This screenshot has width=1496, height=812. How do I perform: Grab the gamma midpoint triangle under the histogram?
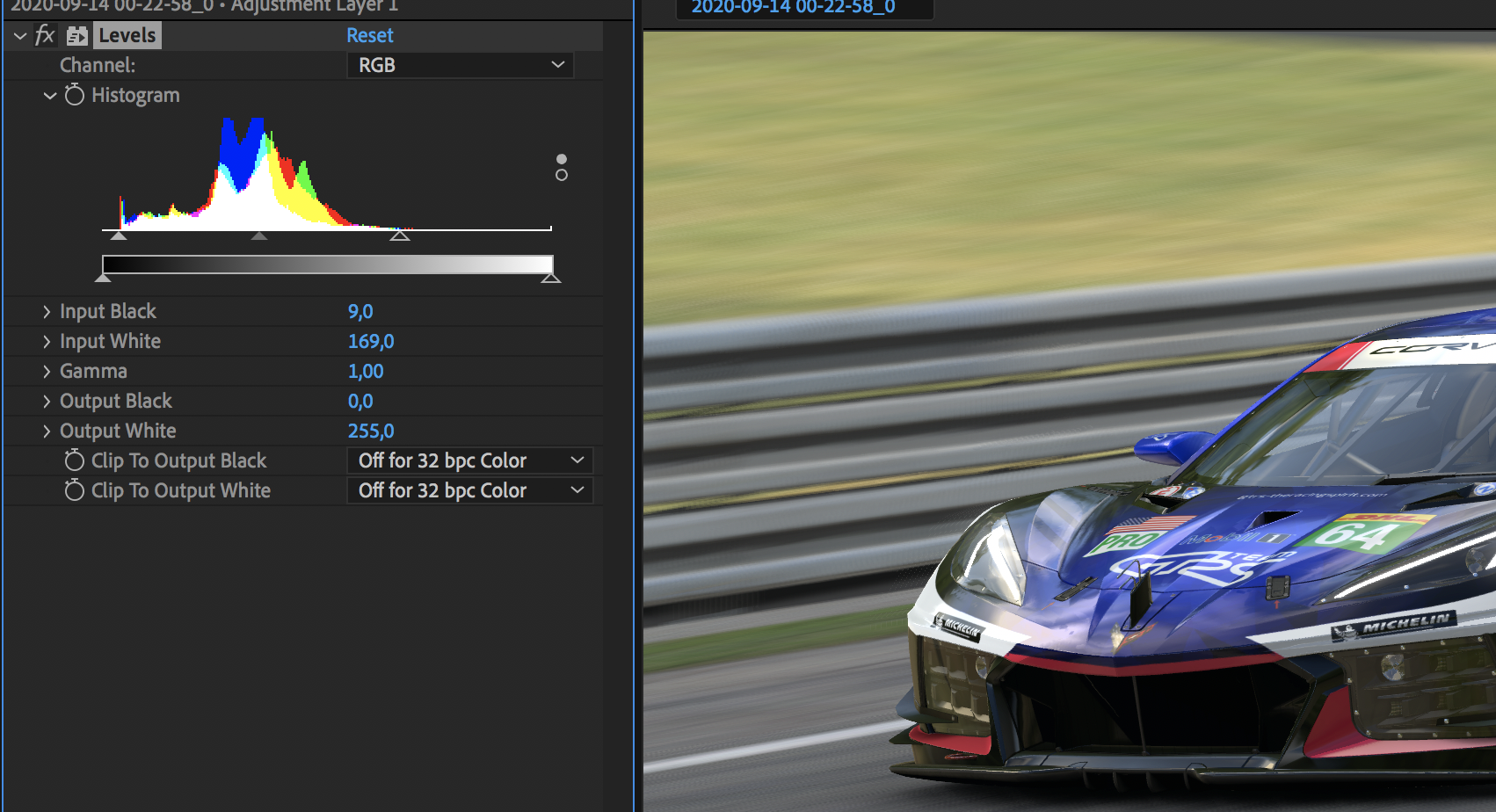[258, 236]
